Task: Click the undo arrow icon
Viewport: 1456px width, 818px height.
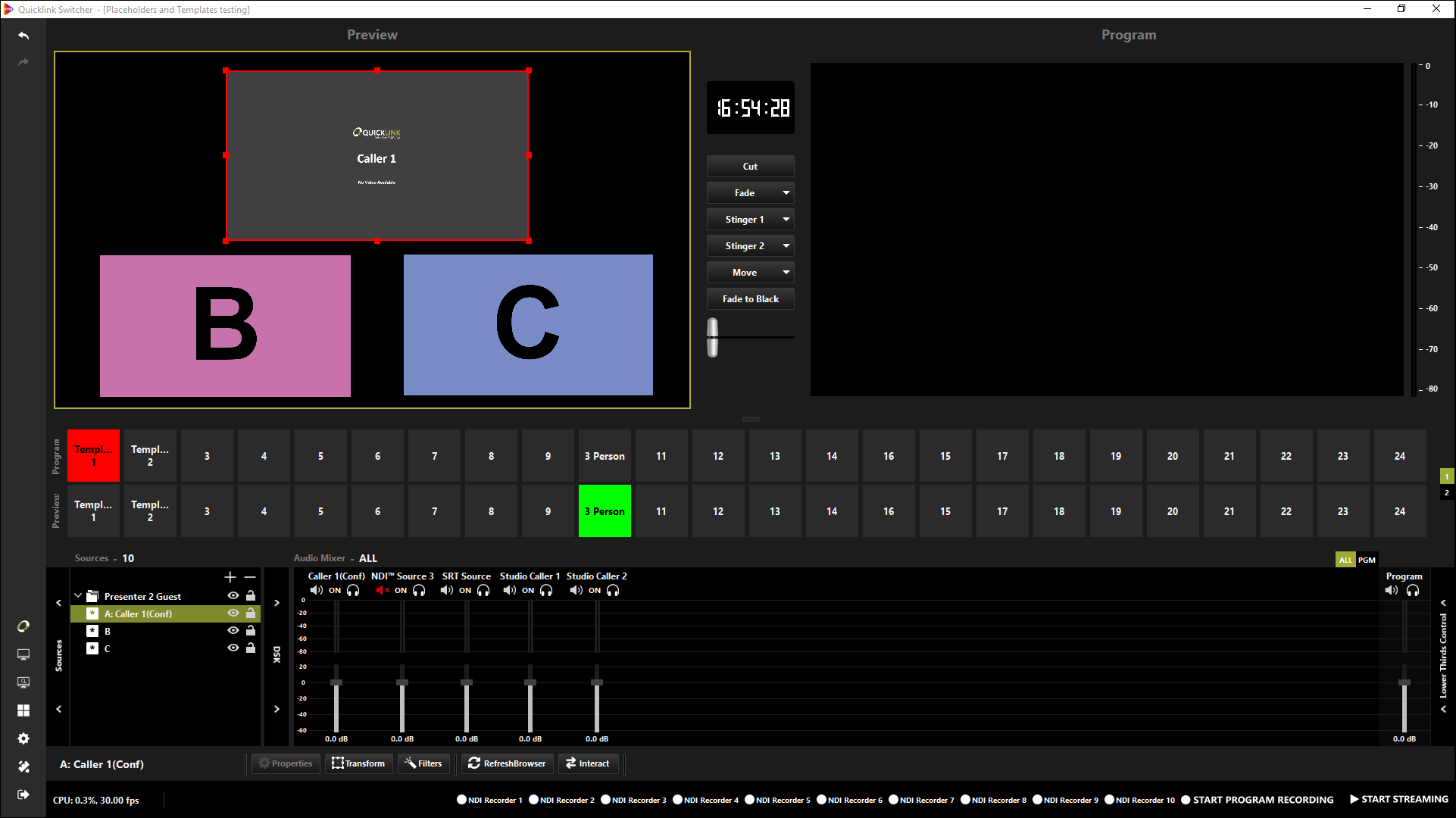Action: 23,36
